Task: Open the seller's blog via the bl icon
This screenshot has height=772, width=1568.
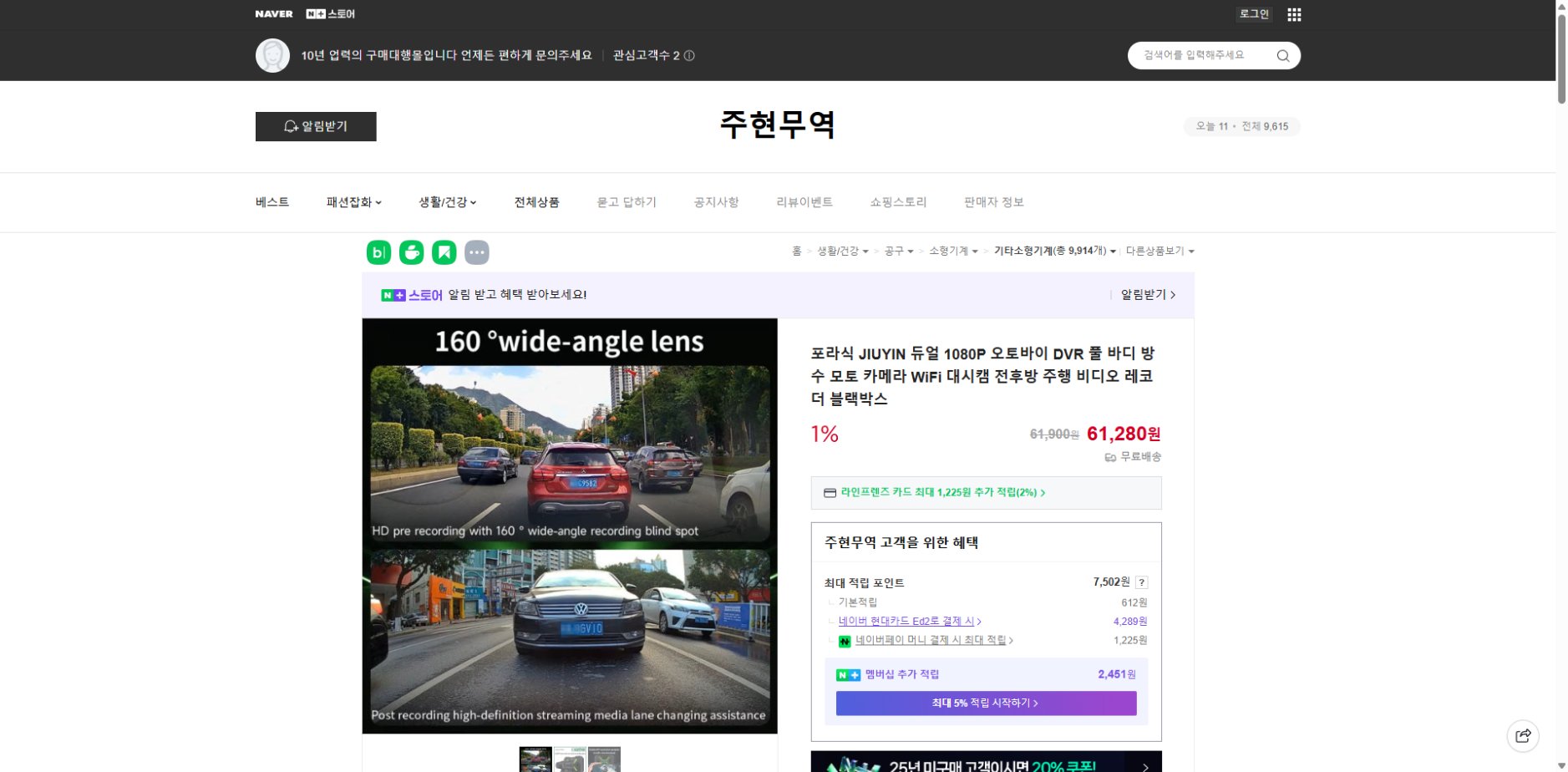Action: pyautogui.click(x=378, y=251)
